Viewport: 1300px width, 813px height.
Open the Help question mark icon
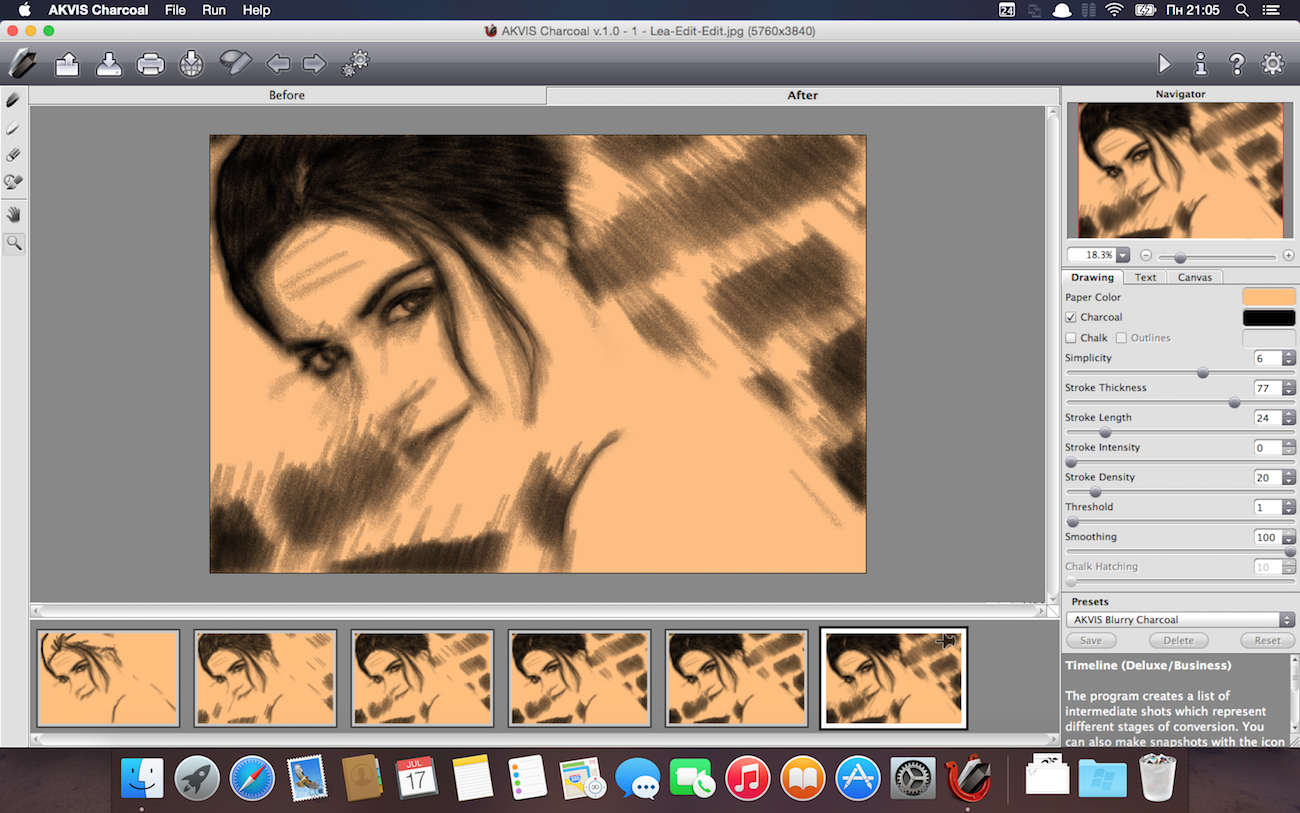(x=1237, y=64)
